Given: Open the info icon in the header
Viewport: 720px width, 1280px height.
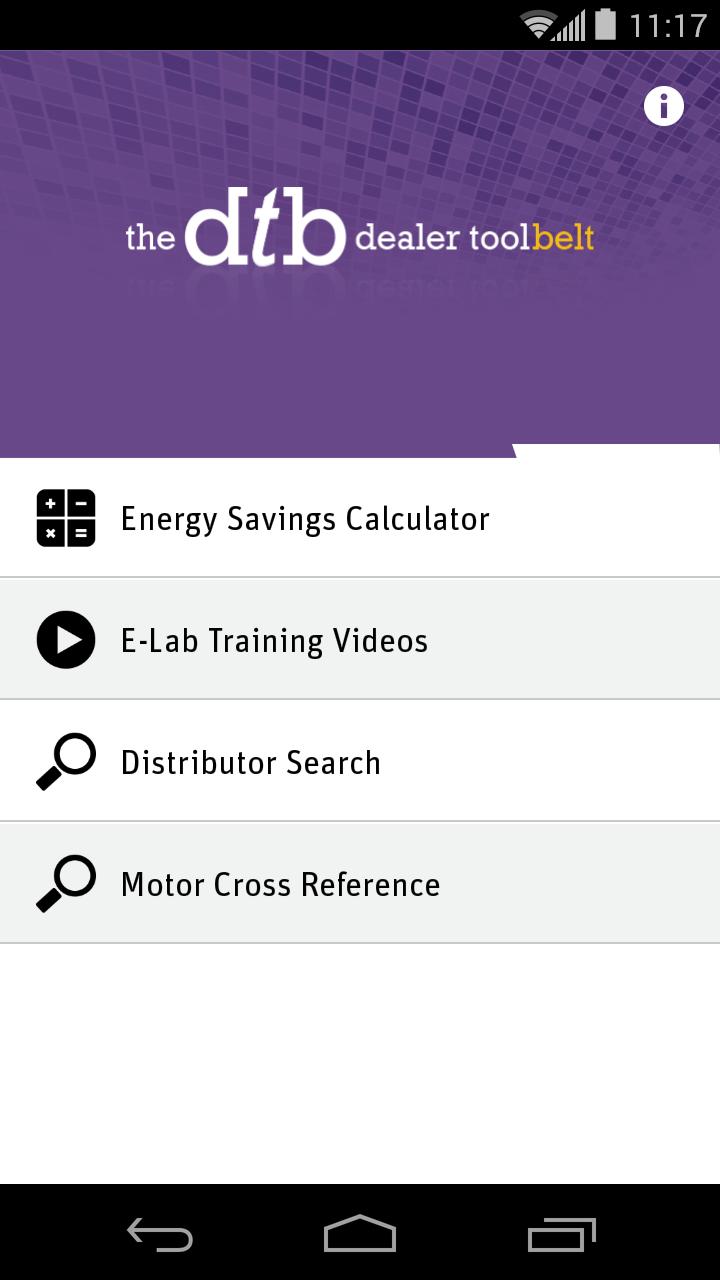Looking at the screenshot, I should click(663, 105).
